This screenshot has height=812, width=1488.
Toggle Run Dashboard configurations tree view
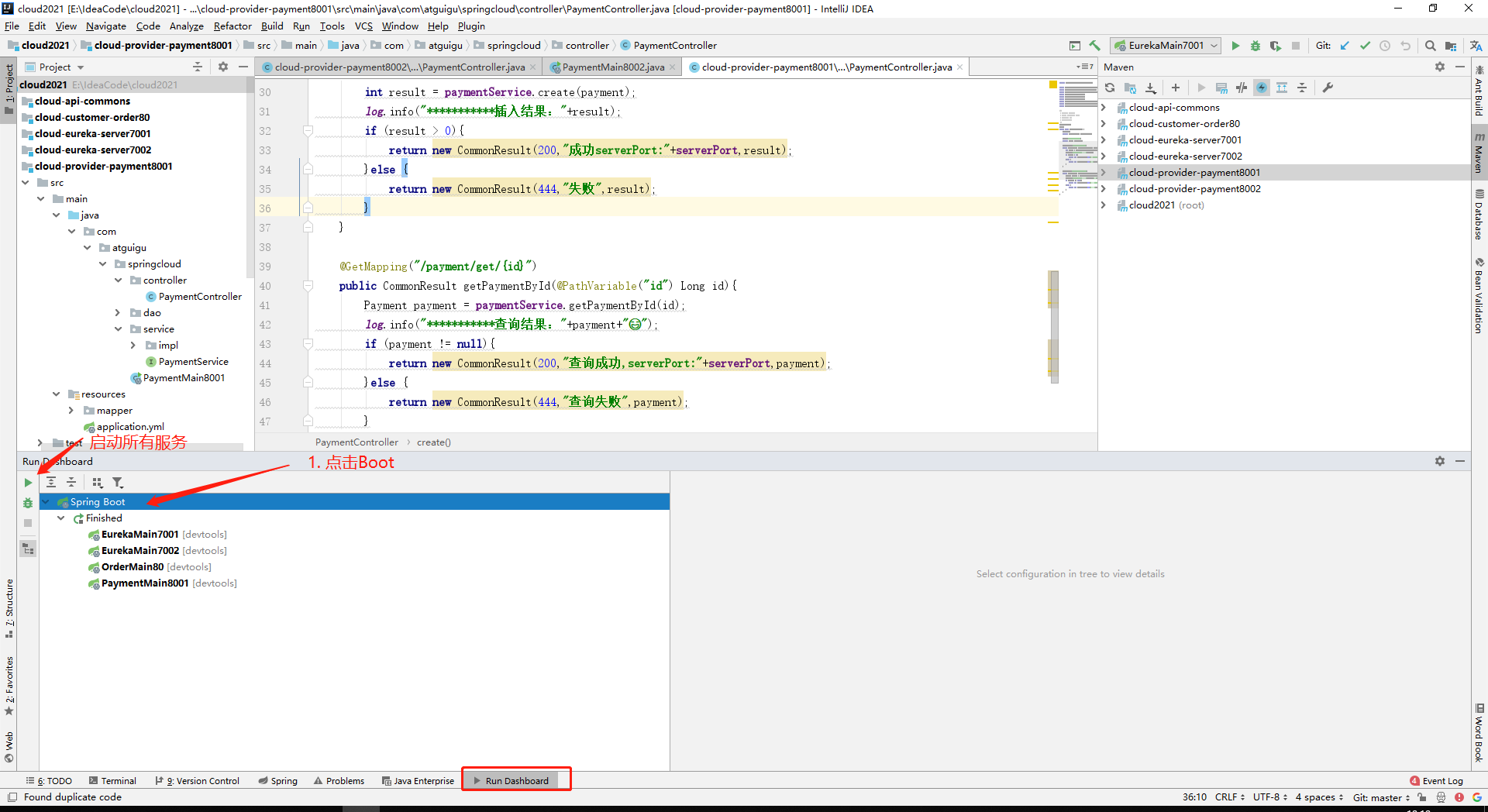pos(28,549)
